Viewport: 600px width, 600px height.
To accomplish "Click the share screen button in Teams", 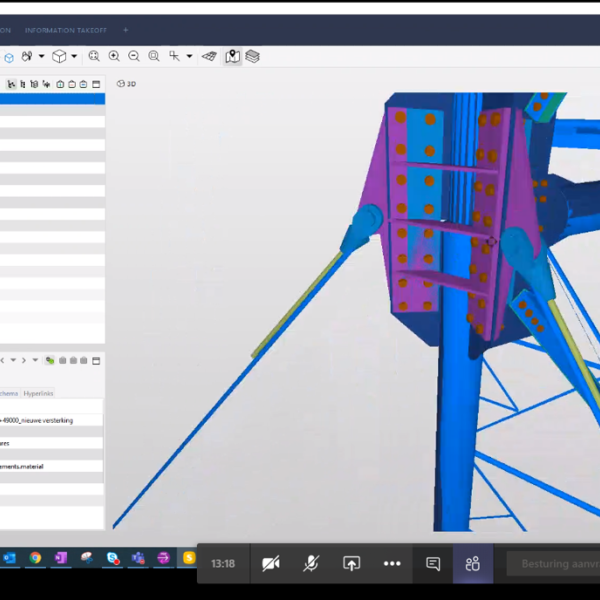I will pos(352,564).
